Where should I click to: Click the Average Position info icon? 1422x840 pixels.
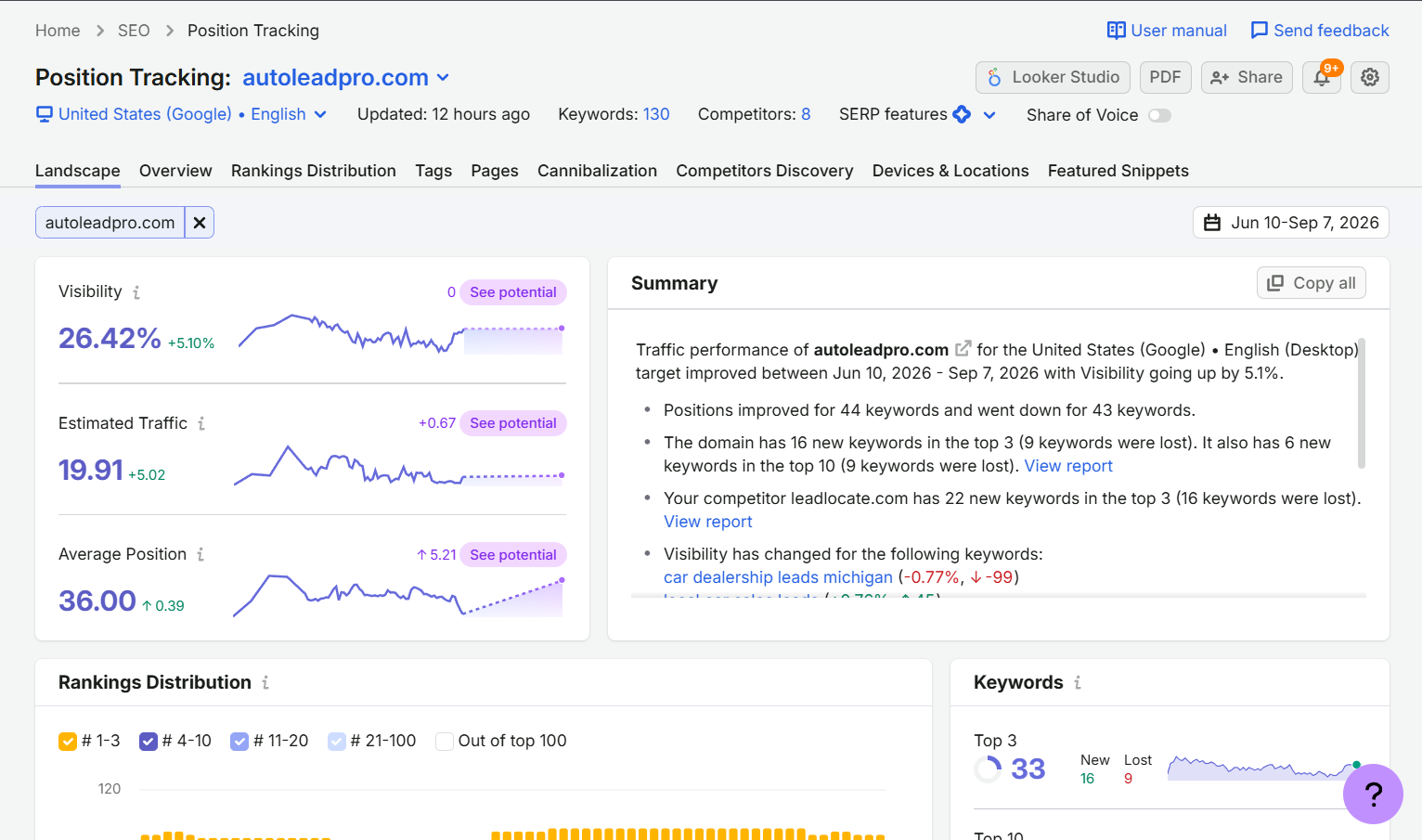[200, 554]
